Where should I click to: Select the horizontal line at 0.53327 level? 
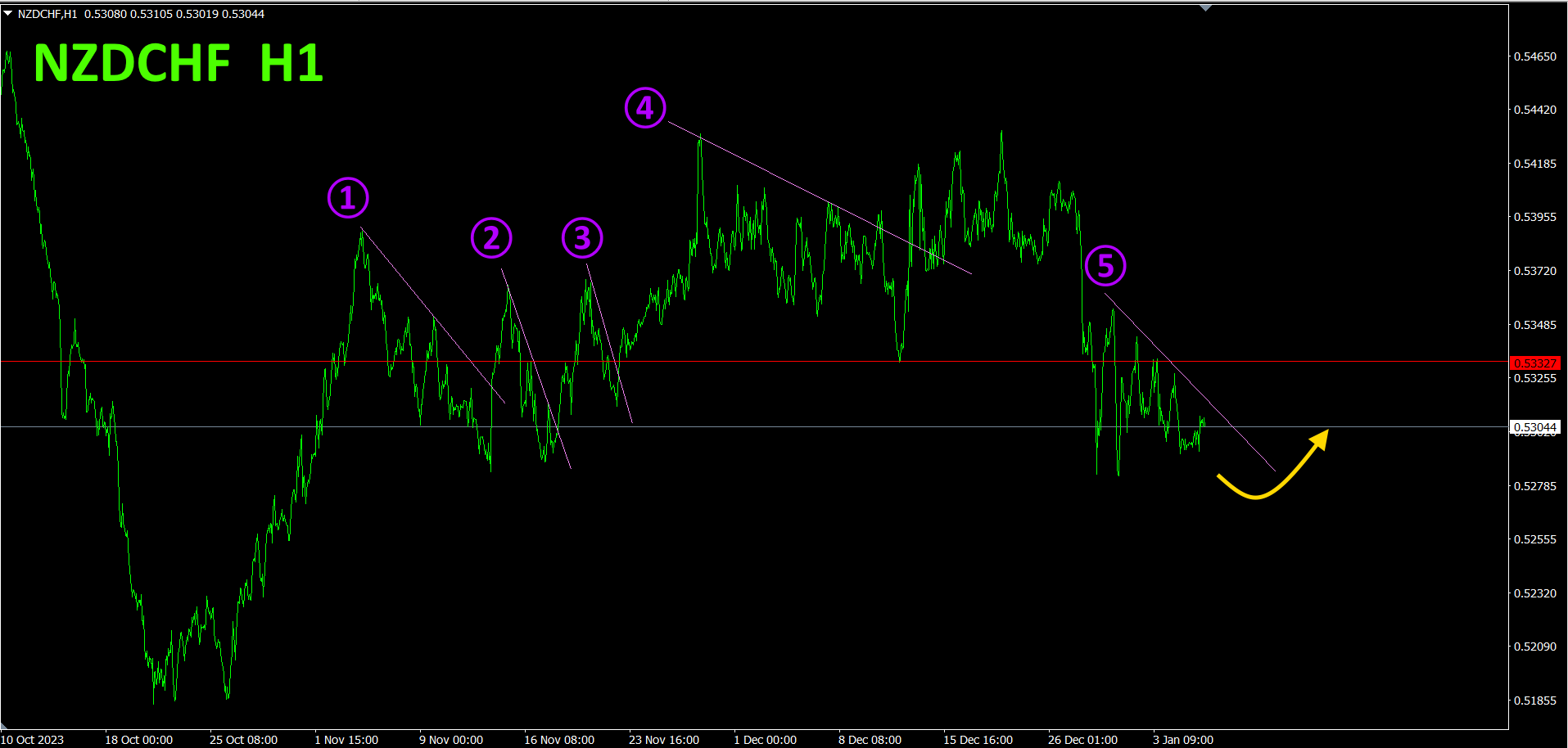pos(753,361)
